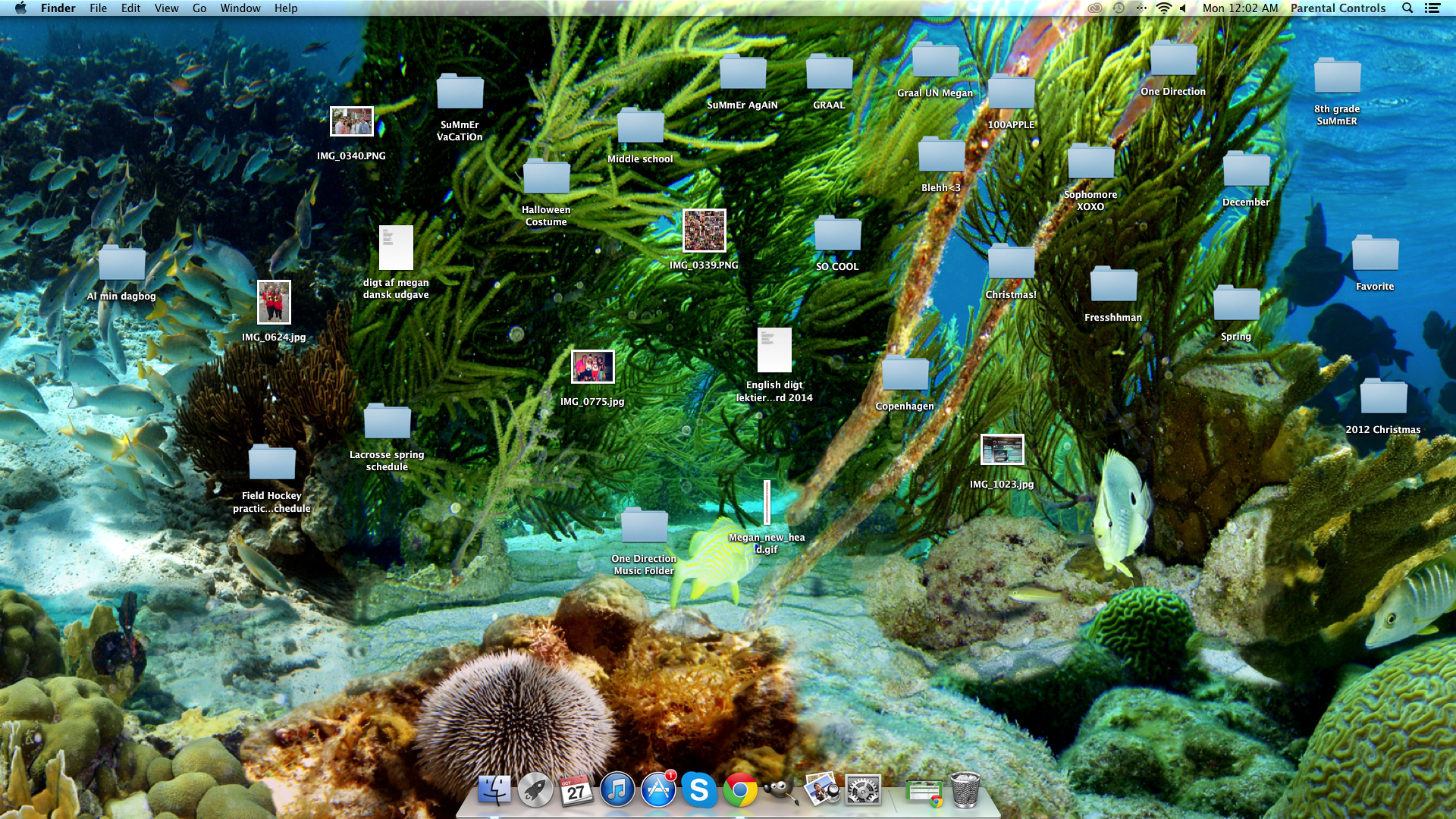
Task: Launch iTunes from the dock
Action: tap(617, 790)
